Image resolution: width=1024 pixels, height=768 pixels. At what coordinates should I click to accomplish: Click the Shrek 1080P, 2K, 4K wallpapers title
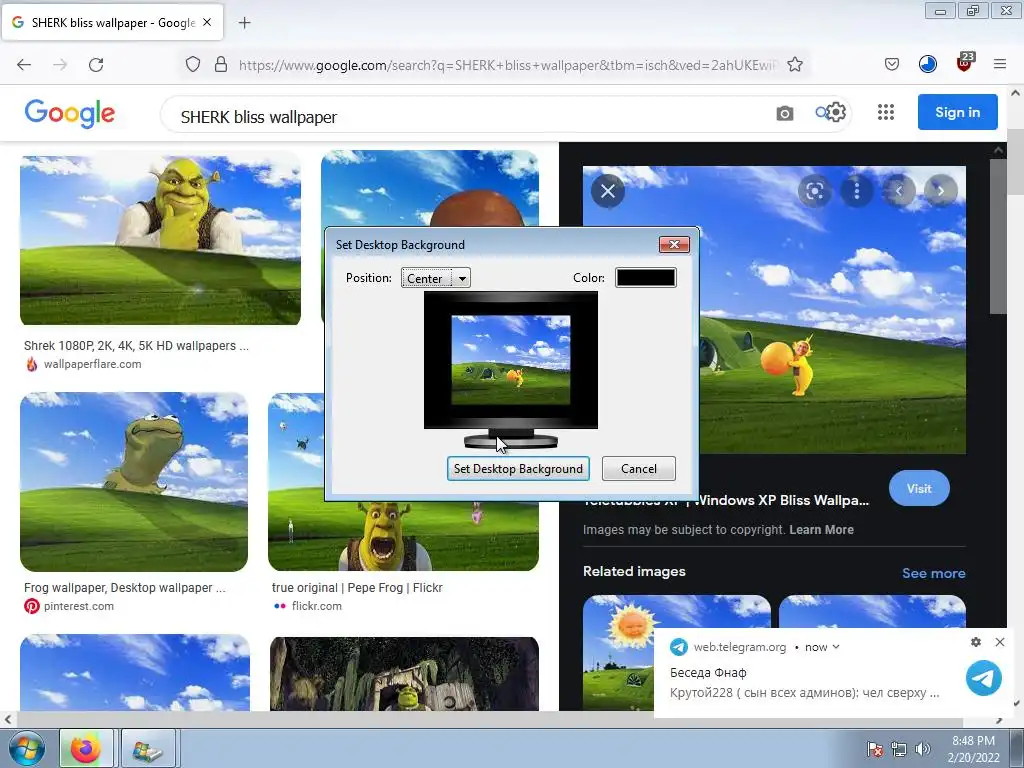click(136, 345)
